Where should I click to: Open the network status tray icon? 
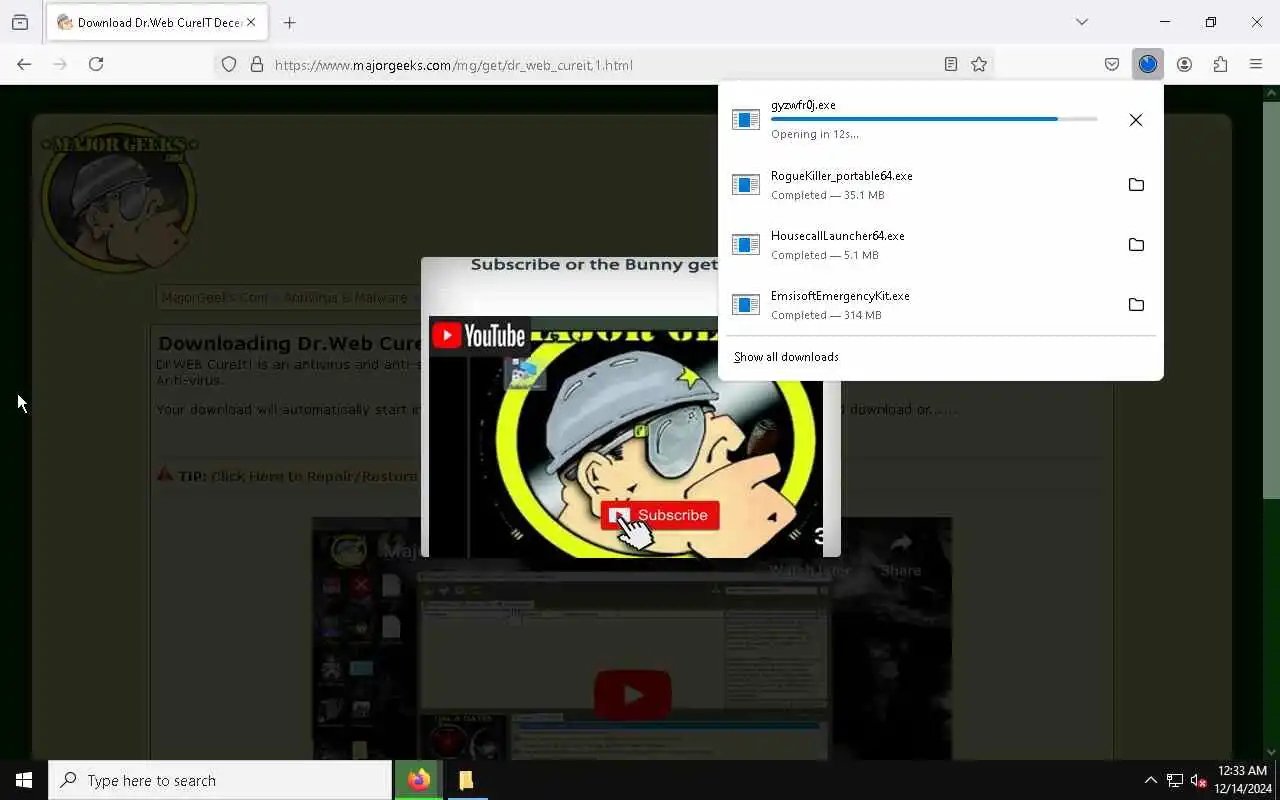click(1175, 781)
